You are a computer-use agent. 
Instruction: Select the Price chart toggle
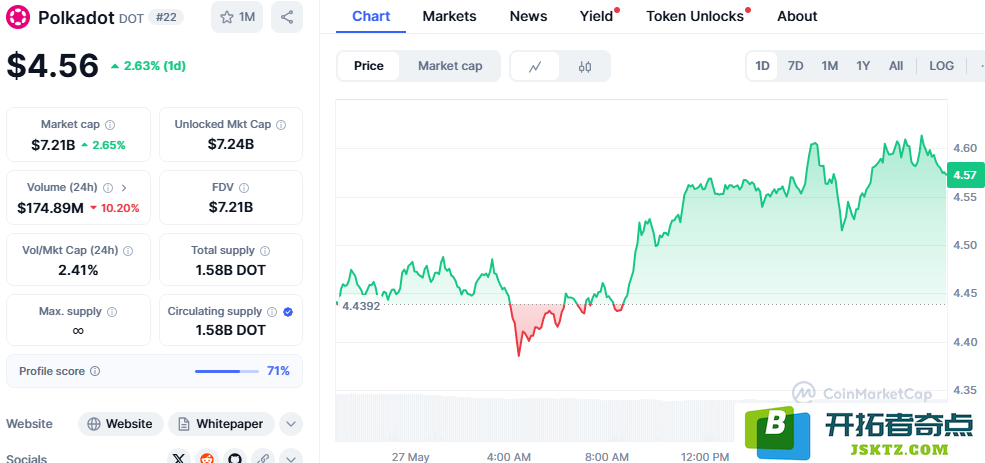[x=369, y=66]
